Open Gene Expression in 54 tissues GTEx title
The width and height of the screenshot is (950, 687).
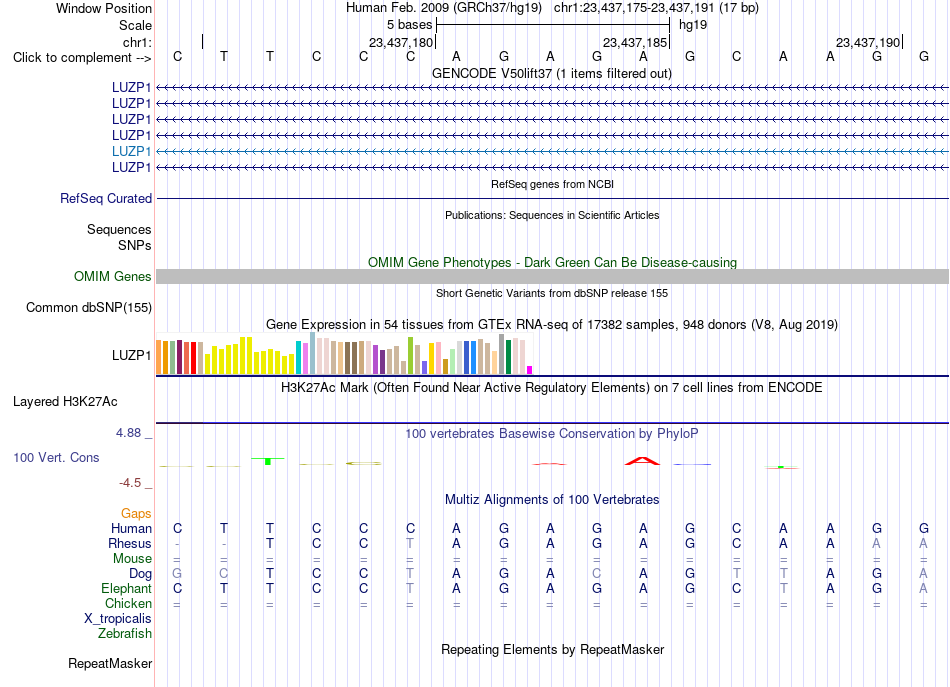pos(552,325)
